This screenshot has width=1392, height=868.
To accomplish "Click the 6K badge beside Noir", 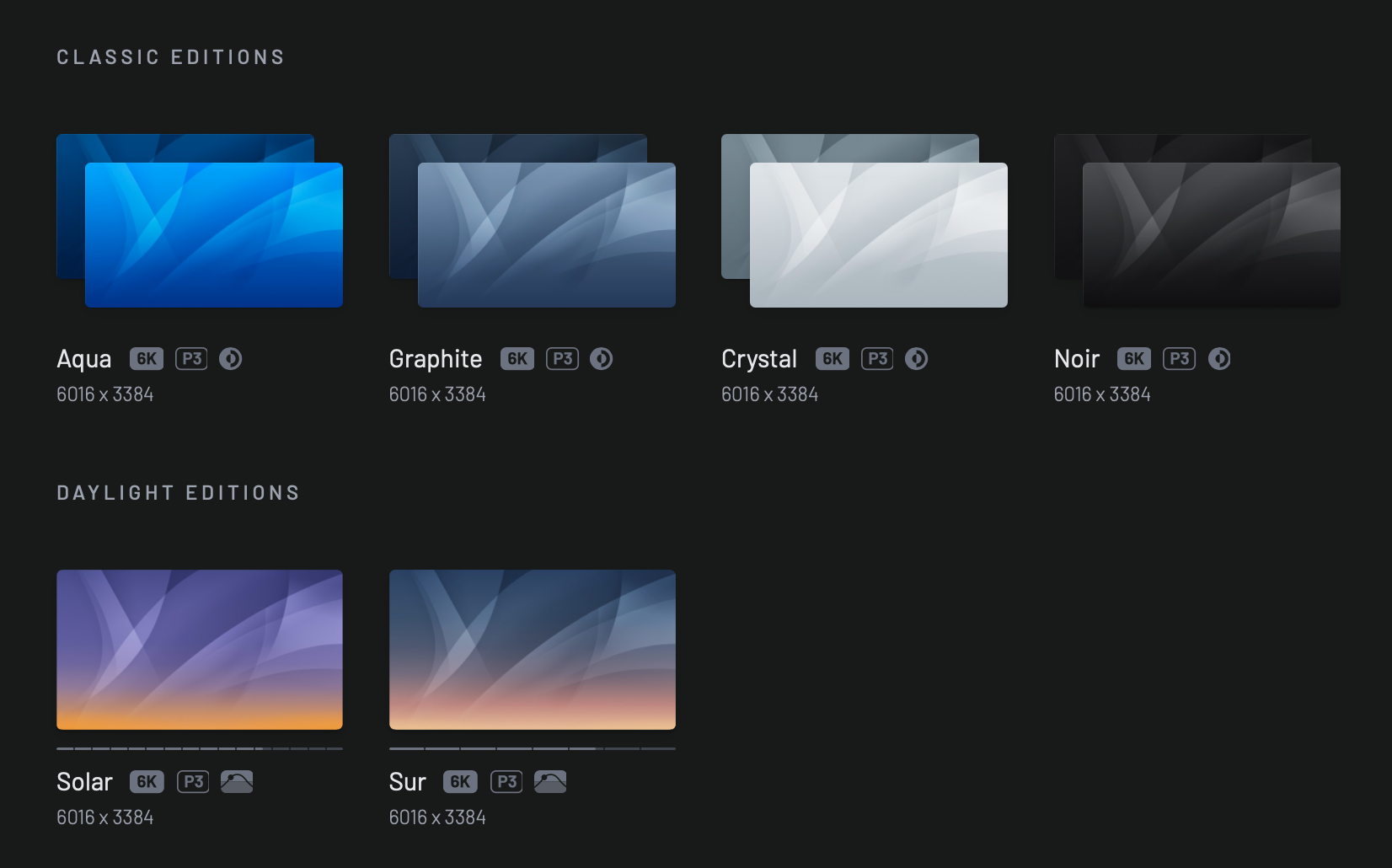I will coord(1133,358).
